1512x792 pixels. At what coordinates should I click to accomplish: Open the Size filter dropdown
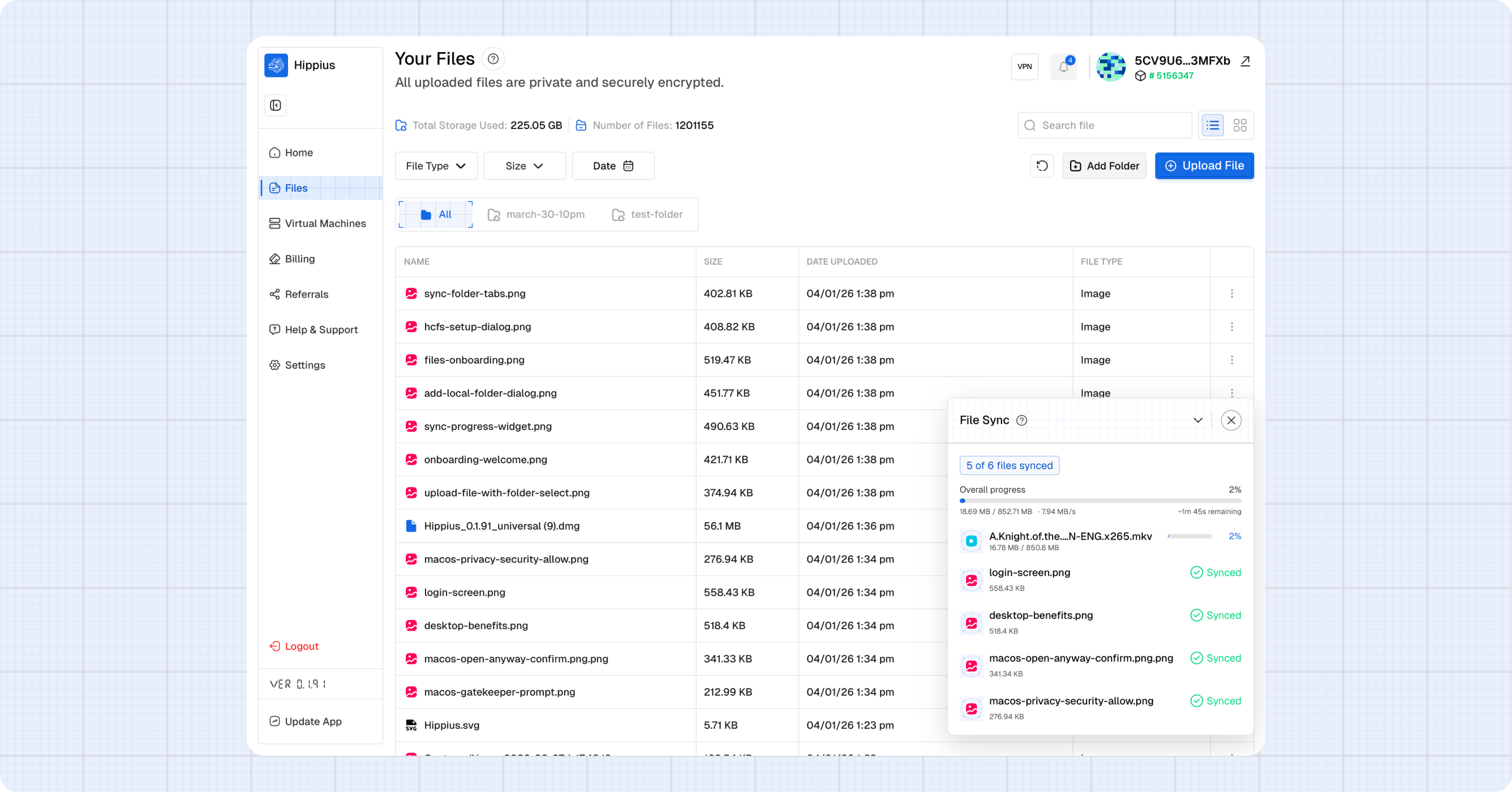click(x=524, y=166)
